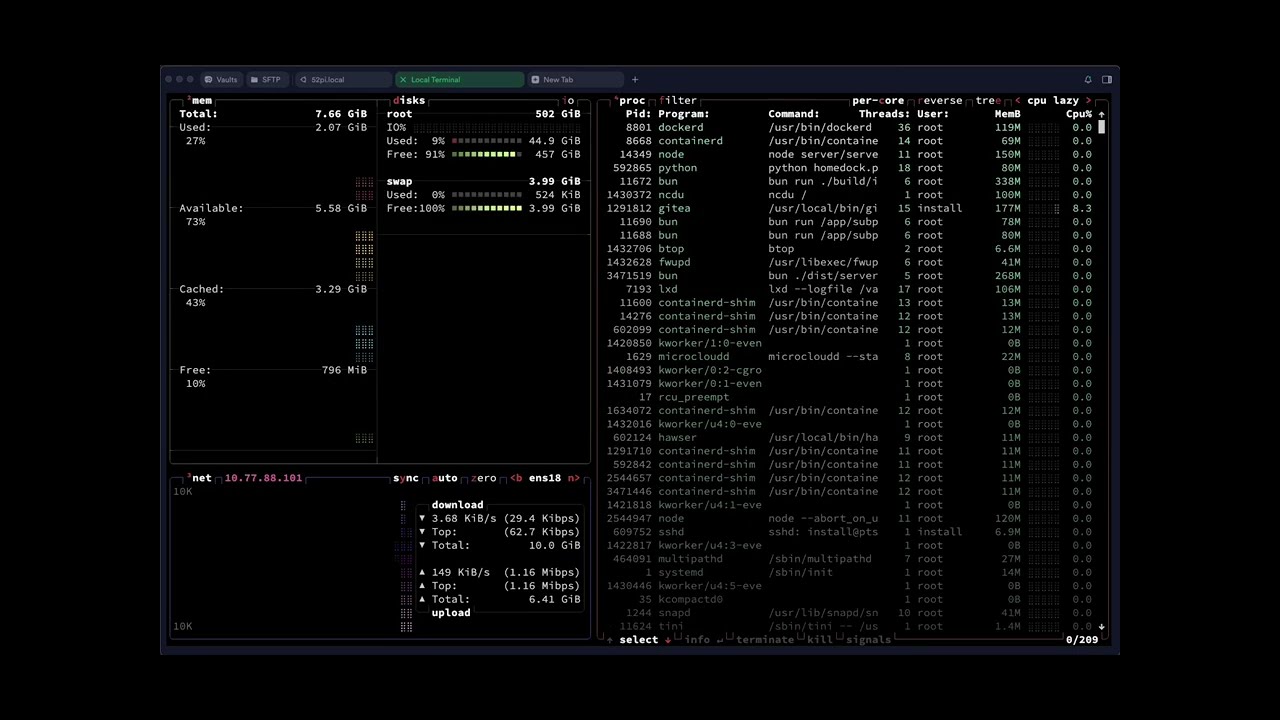Select the snapd process row

click(x=851, y=613)
